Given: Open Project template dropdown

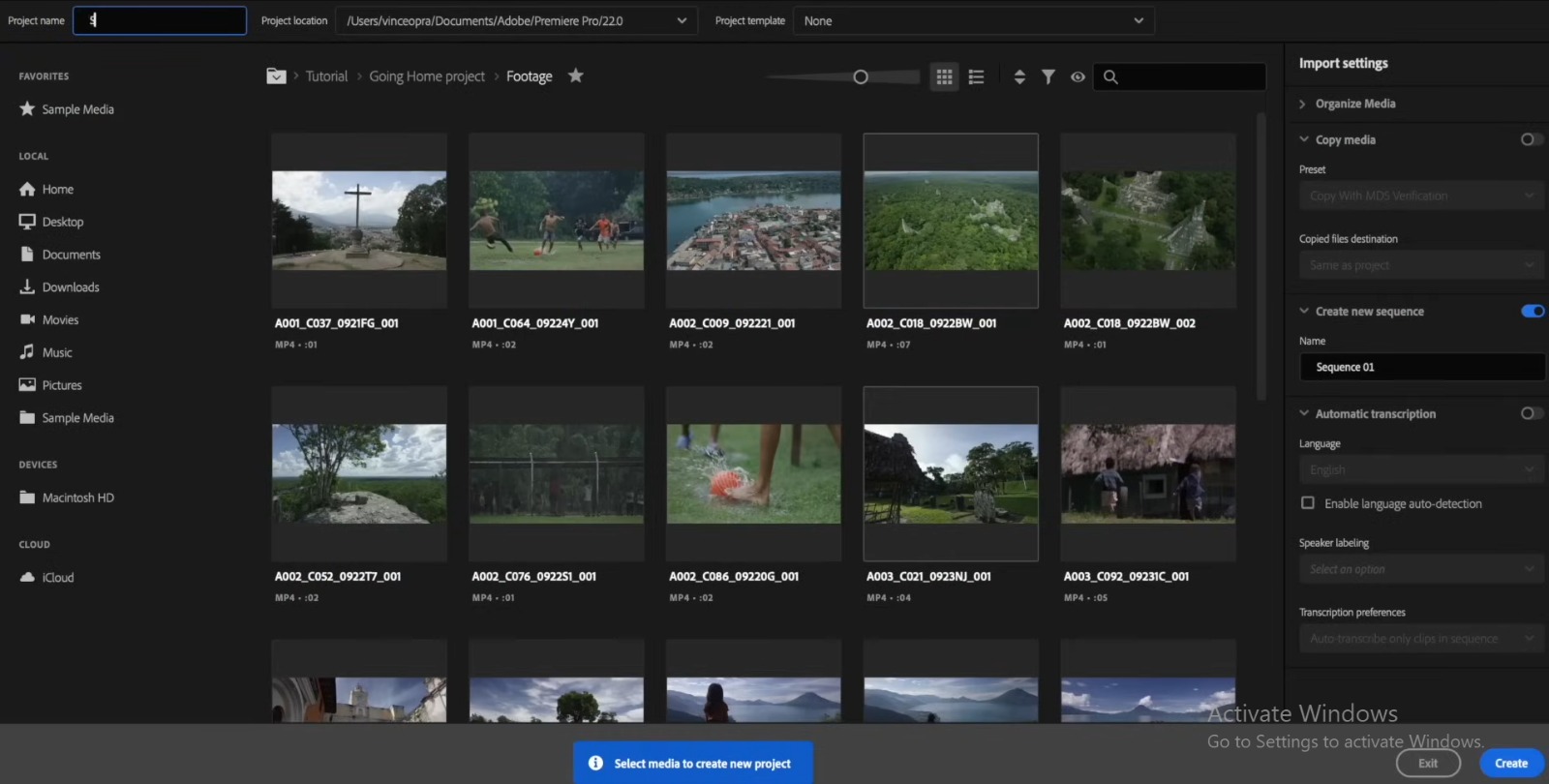Looking at the screenshot, I should click(x=973, y=20).
